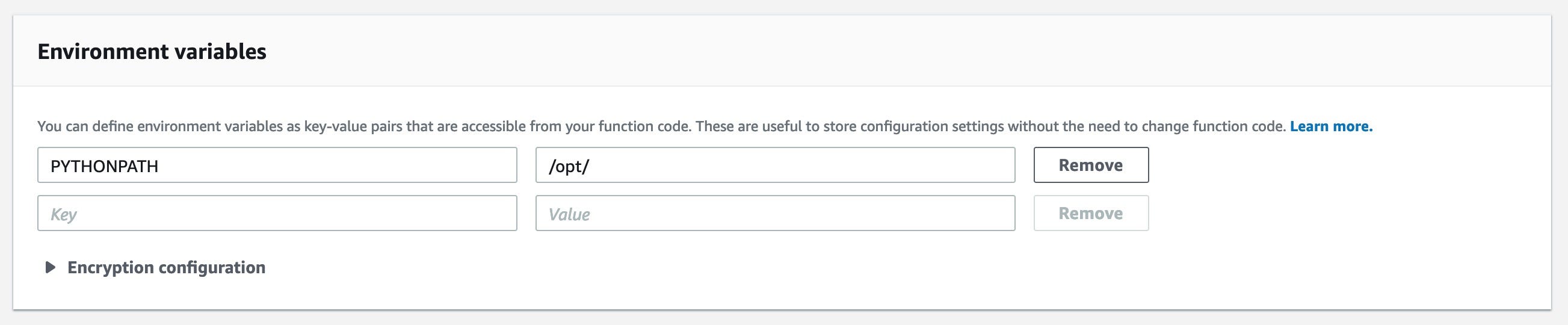Image resolution: width=1568 pixels, height=325 pixels.
Task: Click Remove next to the empty Value field
Action: pos(1090,213)
